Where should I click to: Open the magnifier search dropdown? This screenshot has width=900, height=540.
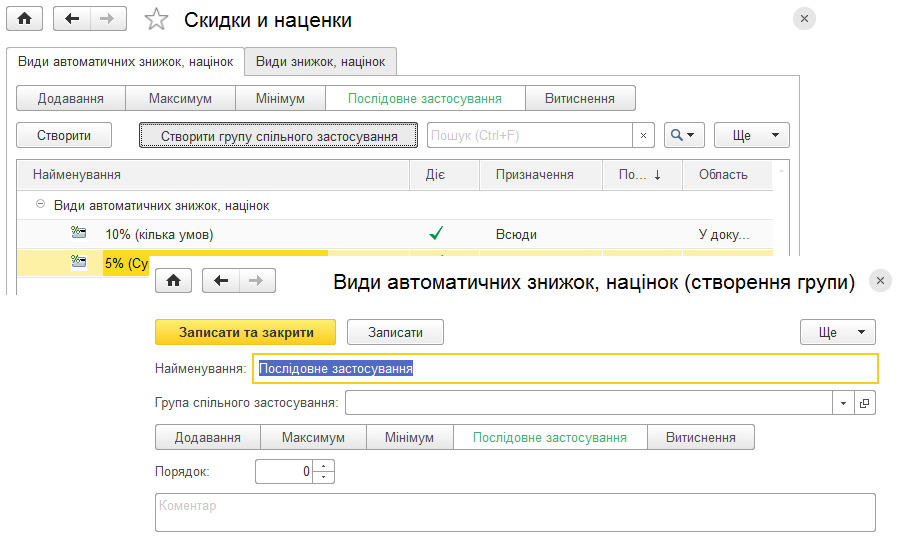684,135
